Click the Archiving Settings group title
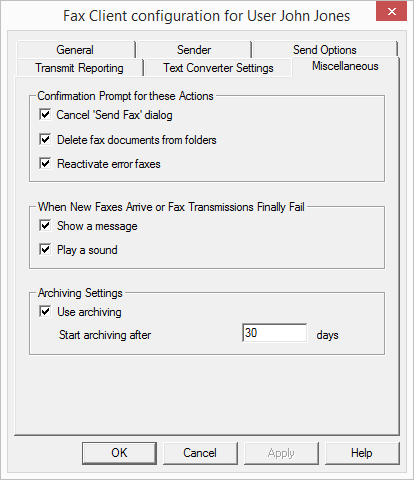 pyautogui.click(x=80, y=293)
